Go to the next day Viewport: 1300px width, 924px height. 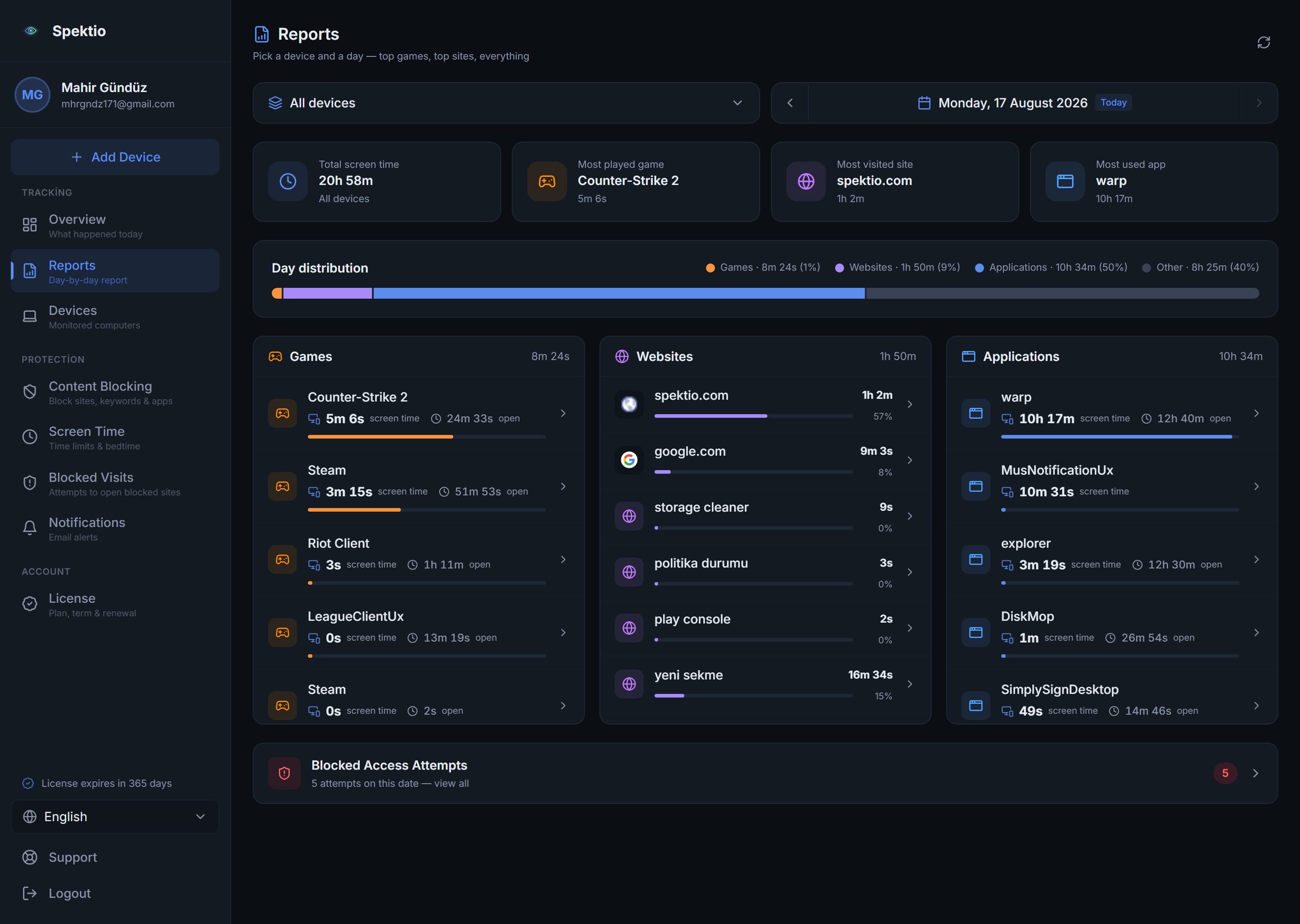click(x=1259, y=103)
